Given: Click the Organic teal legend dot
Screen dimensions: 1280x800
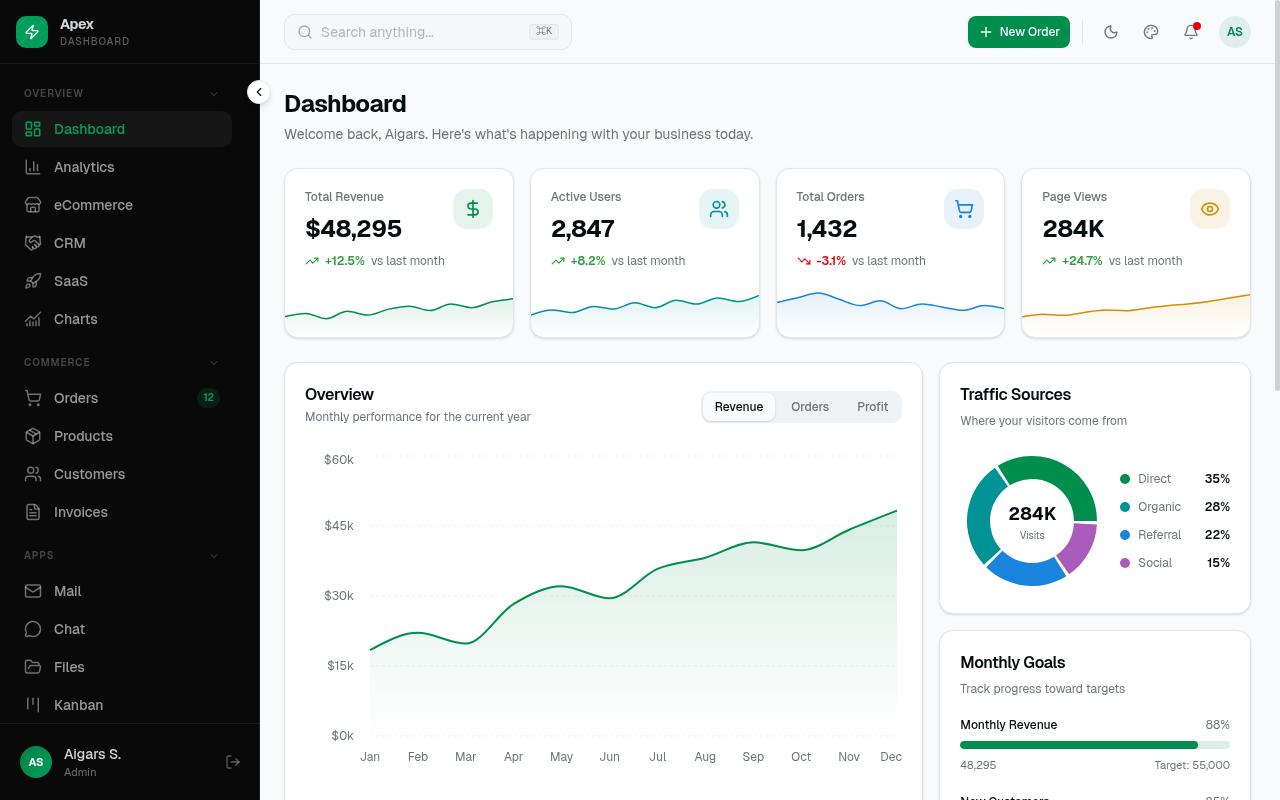Looking at the screenshot, I should pos(1125,507).
